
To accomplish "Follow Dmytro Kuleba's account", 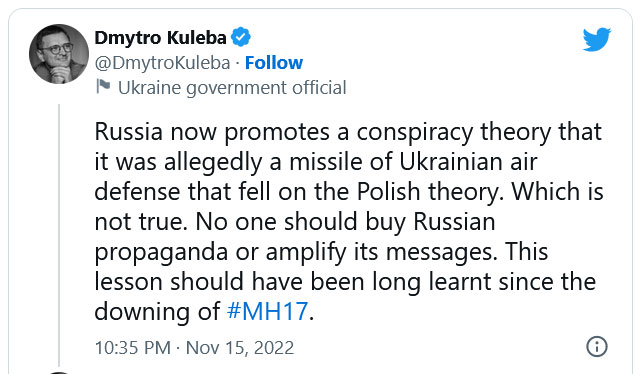I will 274,63.
